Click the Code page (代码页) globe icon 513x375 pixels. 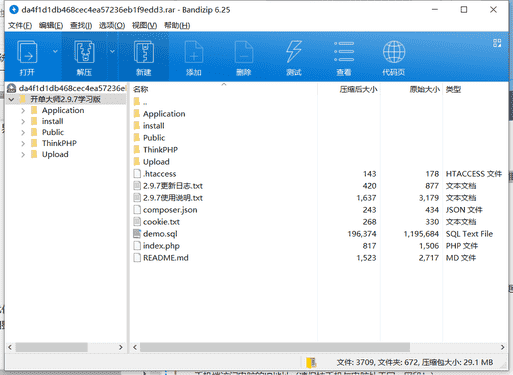[x=394, y=52]
